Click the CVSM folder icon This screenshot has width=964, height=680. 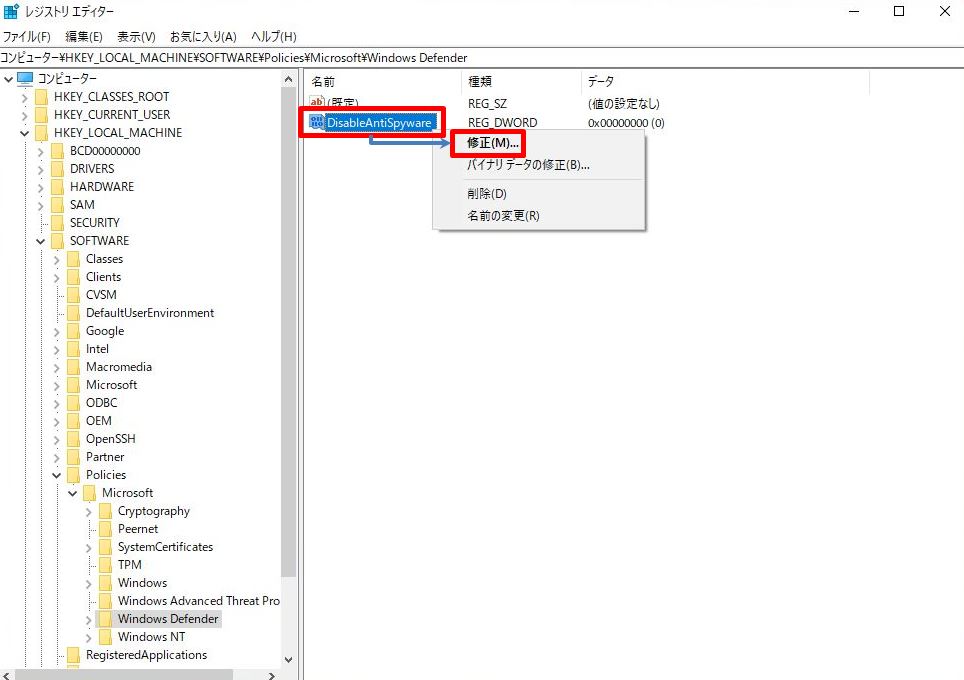(74, 295)
